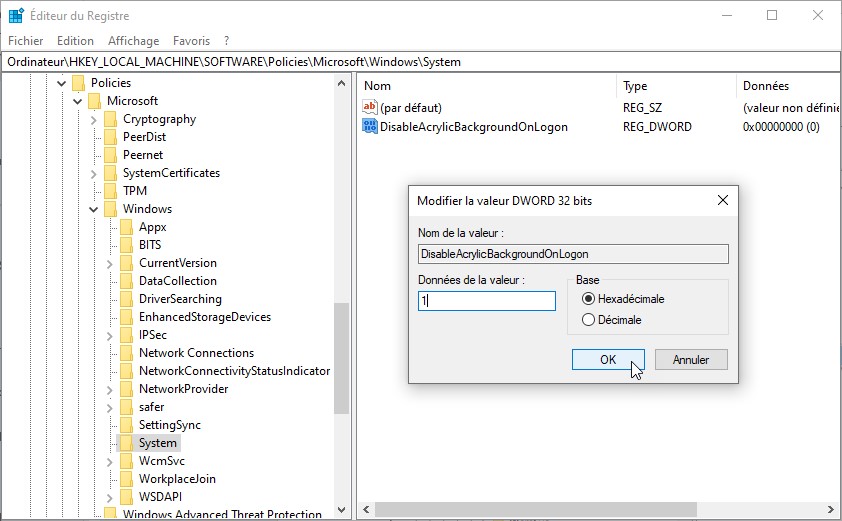Collapse the Windows tree node
The width and height of the screenshot is (842, 521).
[94, 209]
